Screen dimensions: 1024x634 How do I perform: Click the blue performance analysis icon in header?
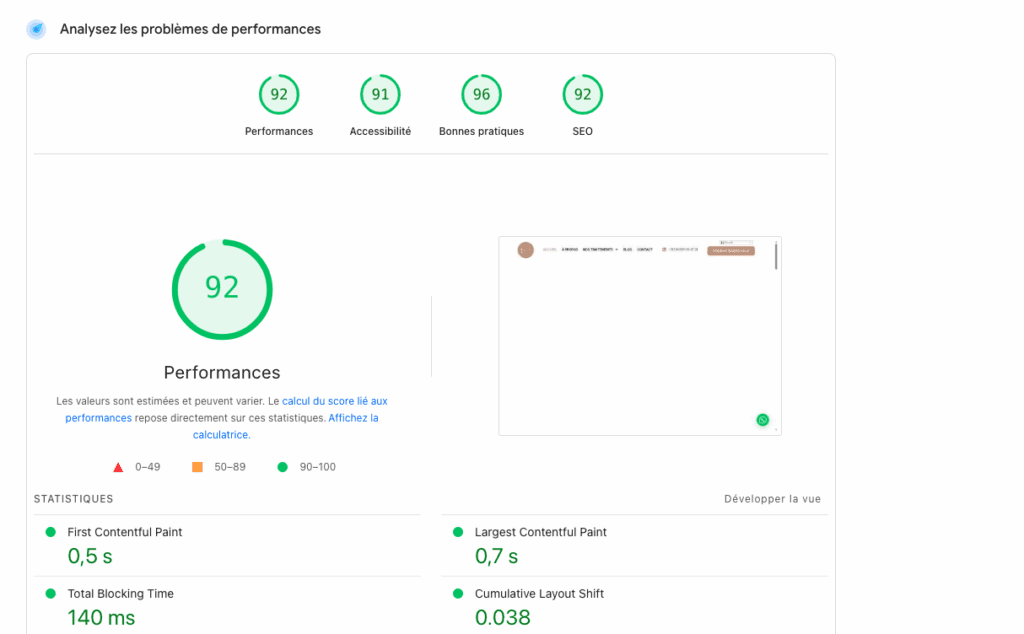click(x=37, y=29)
